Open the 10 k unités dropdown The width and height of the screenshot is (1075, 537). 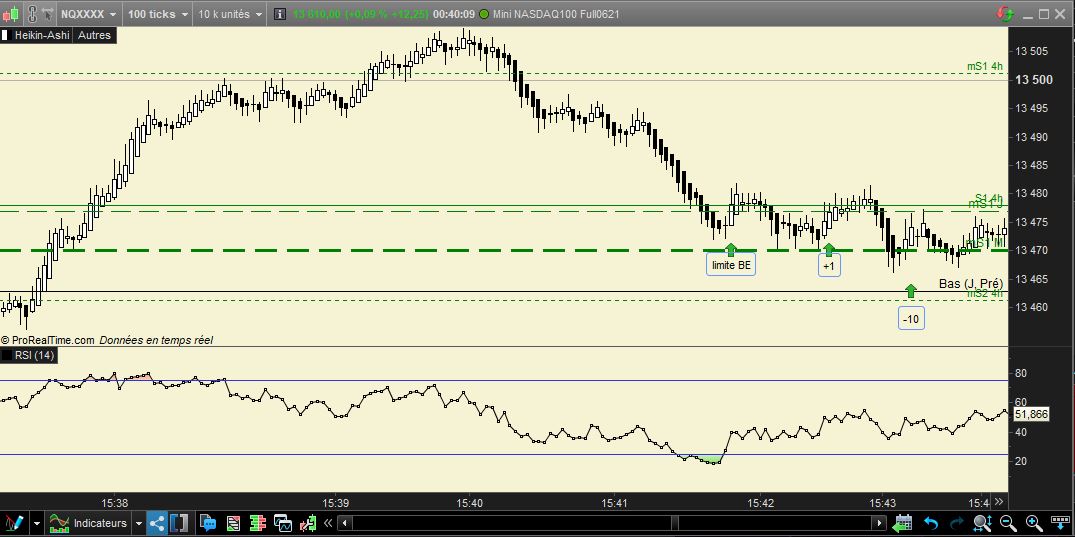pos(230,14)
